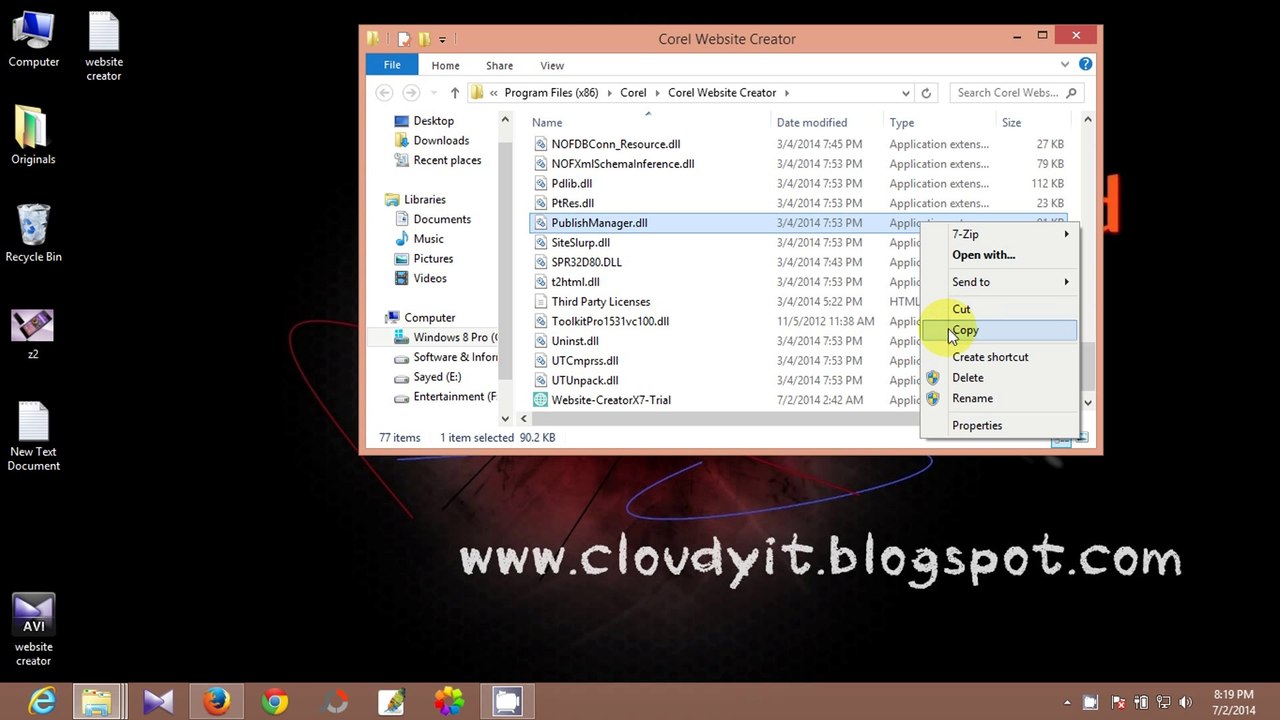The image size is (1280, 720).
Task: Open the Originals folder on desktop
Action: [x=33, y=135]
